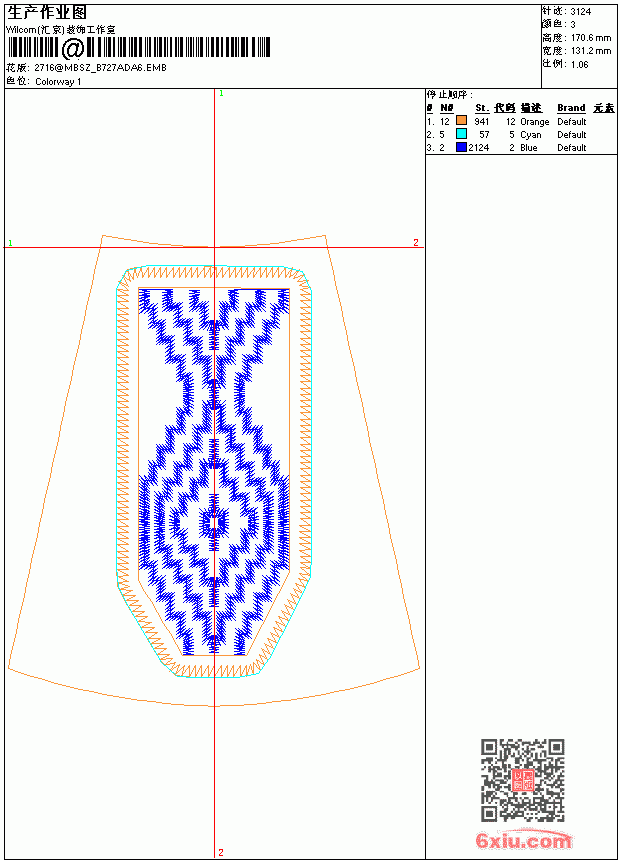Click the Blue color swatch in stop sequence

click(461, 147)
